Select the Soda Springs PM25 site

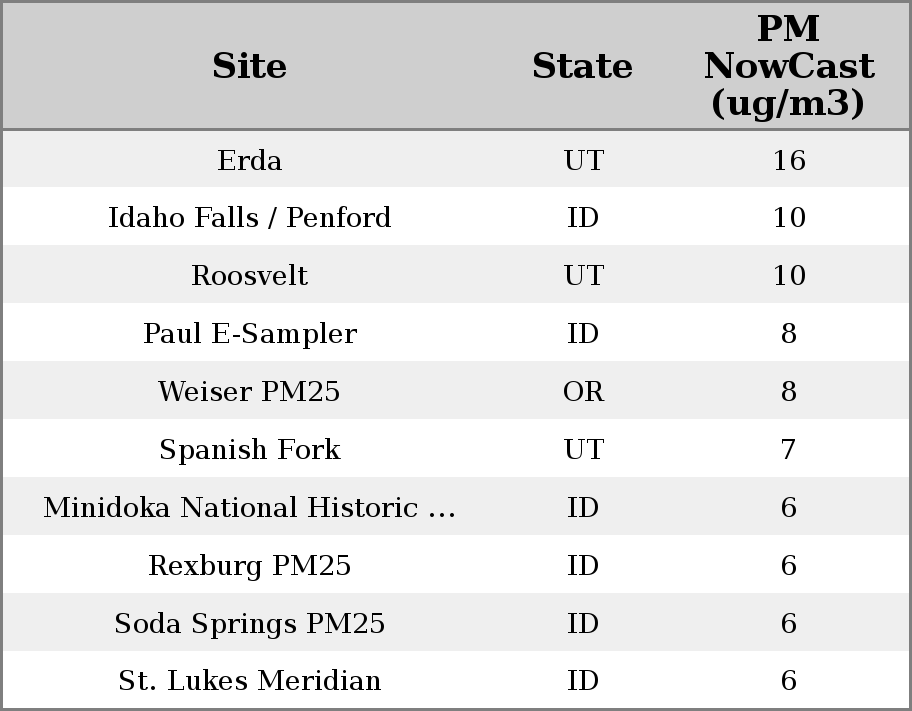click(x=249, y=624)
